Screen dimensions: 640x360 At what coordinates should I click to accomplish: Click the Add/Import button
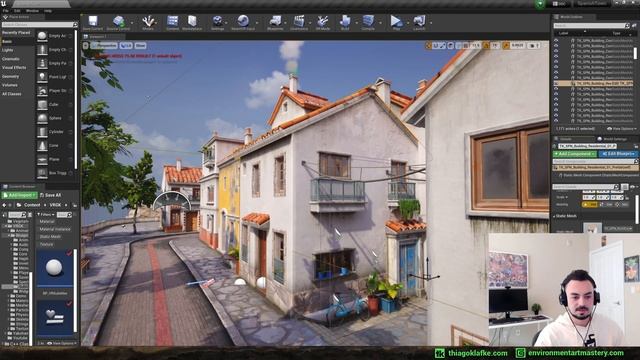[x=19, y=196]
